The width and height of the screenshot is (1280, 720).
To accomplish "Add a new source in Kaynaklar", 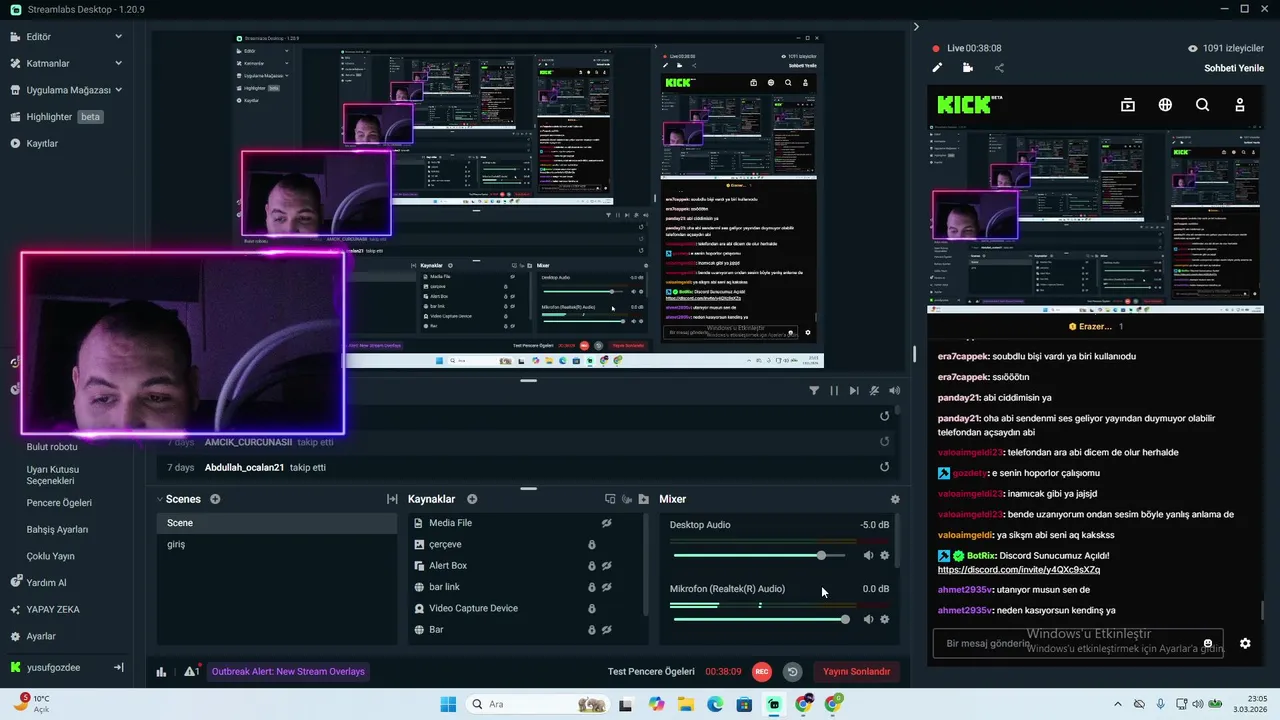I will [472, 499].
